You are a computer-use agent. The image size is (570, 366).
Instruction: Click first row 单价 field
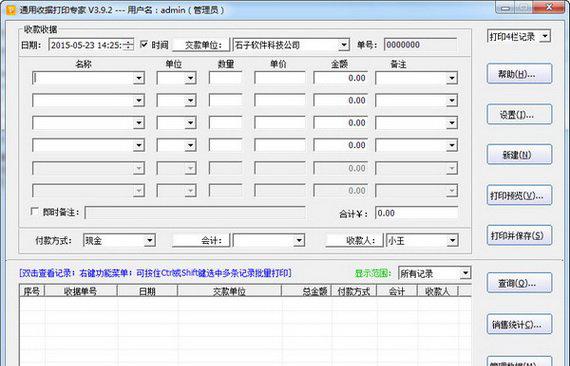pyautogui.click(x=280, y=78)
